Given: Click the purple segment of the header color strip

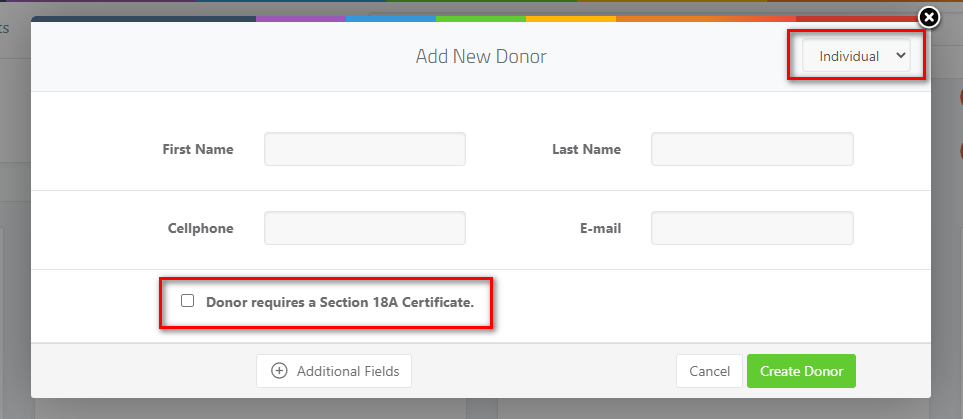Looking at the screenshot, I should (301, 19).
